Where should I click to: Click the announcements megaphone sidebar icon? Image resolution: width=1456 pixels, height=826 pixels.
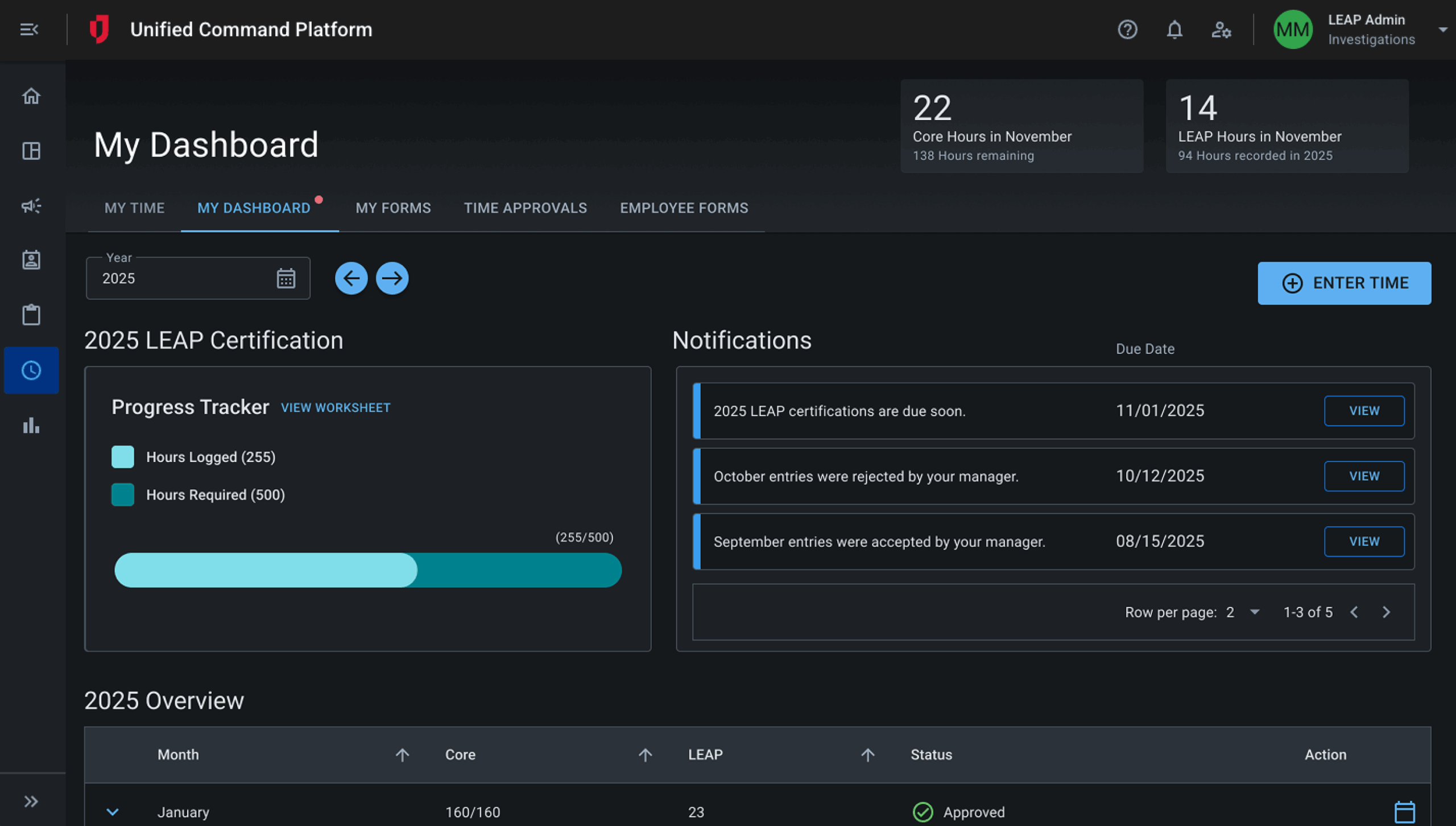(x=31, y=206)
